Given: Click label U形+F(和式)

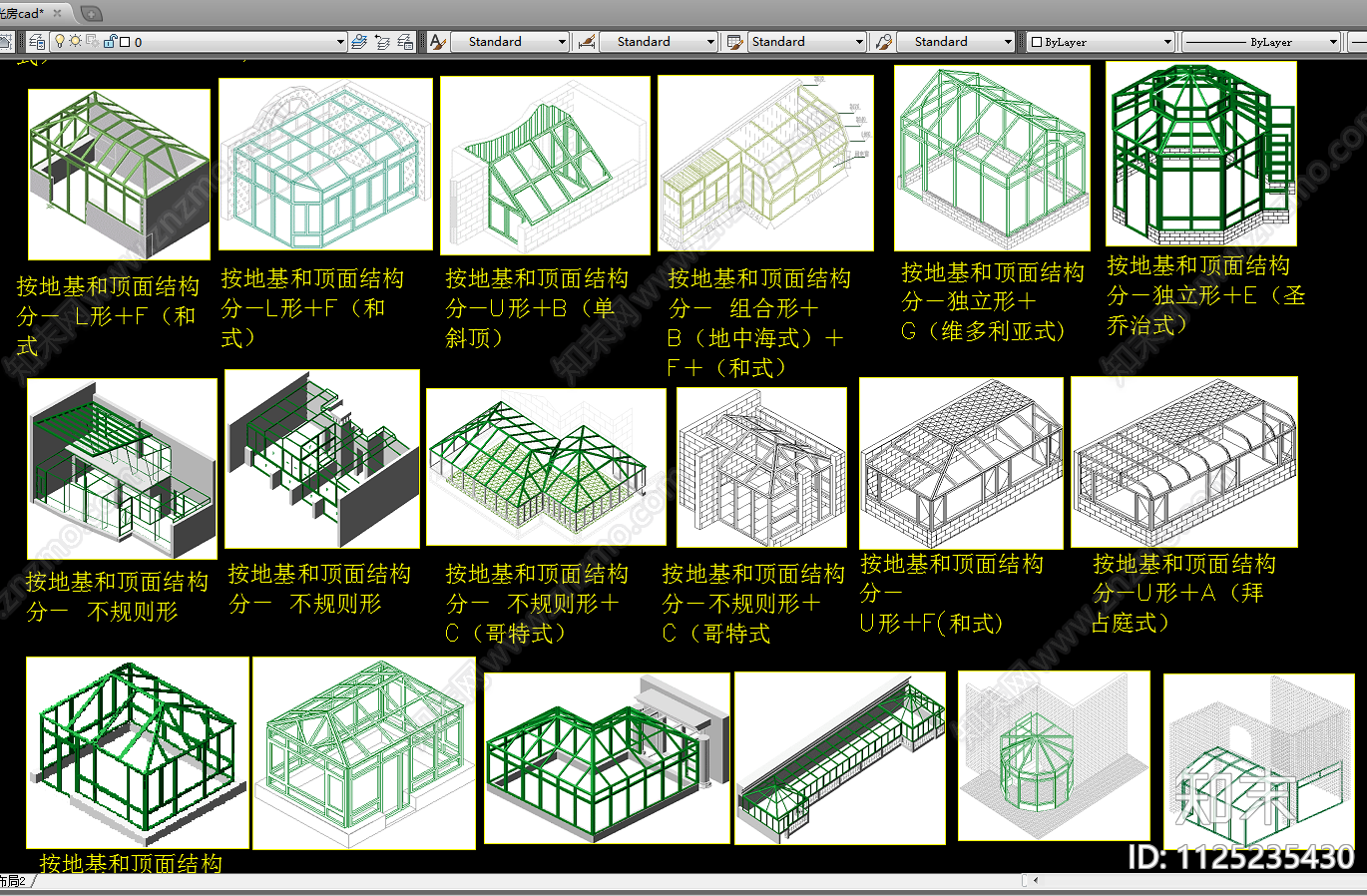Looking at the screenshot, I should click(931, 624).
